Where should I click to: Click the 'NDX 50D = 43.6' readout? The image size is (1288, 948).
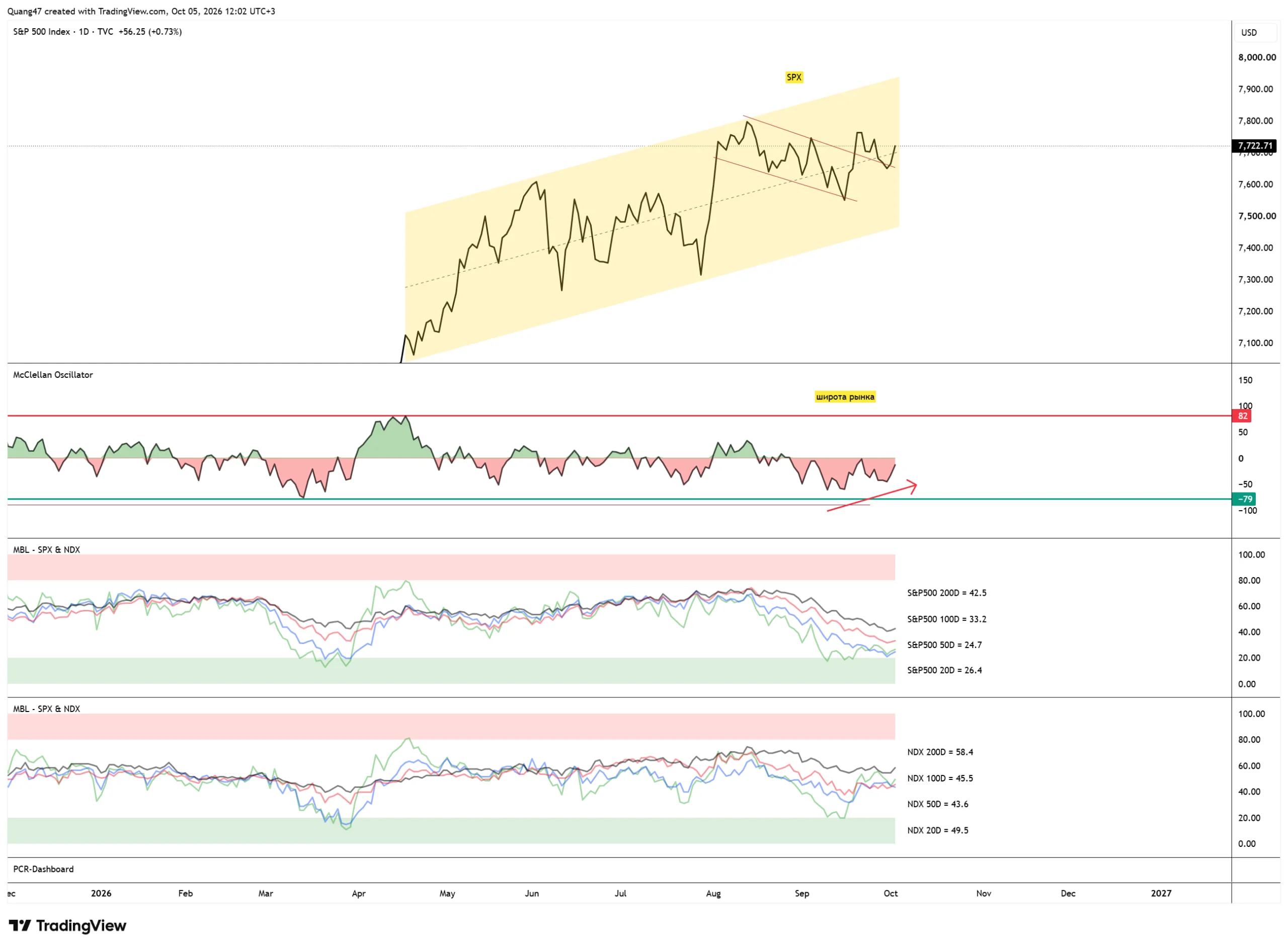point(937,804)
